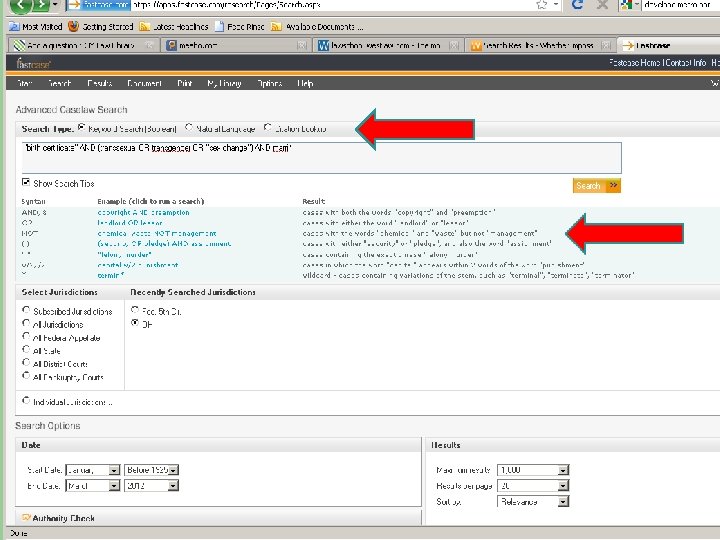Run the 'chemical waste NOT management' example

pos(157,233)
